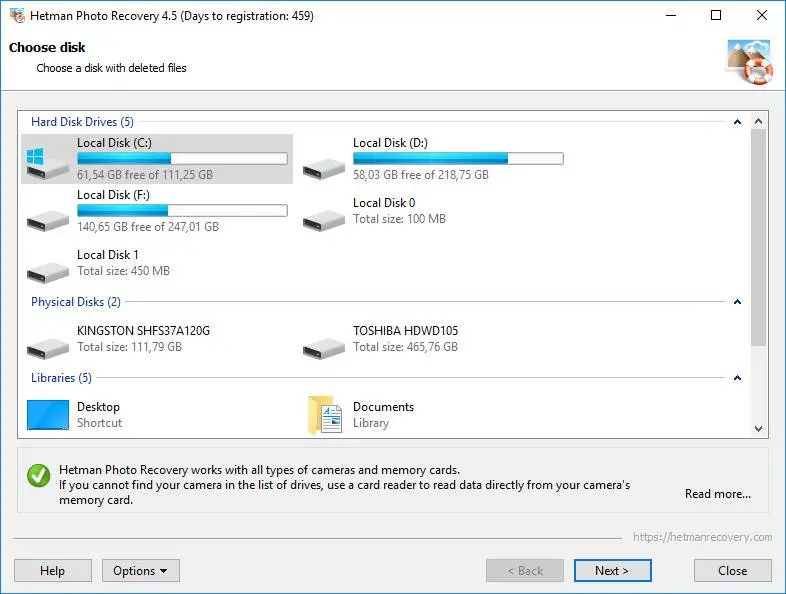Click the Libraries (5) header
Image resolution: width=786 pixels, height=594 pixels.
point(61,378)
